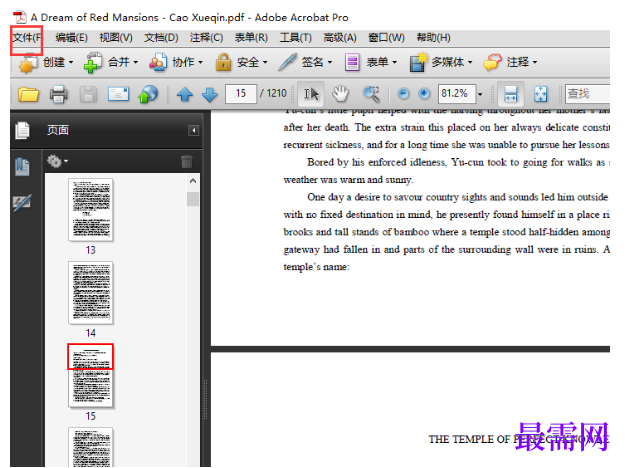This screenshot has width=627, height=468.
Task: Click the delete pages trash icon
Action: [186, 161]
